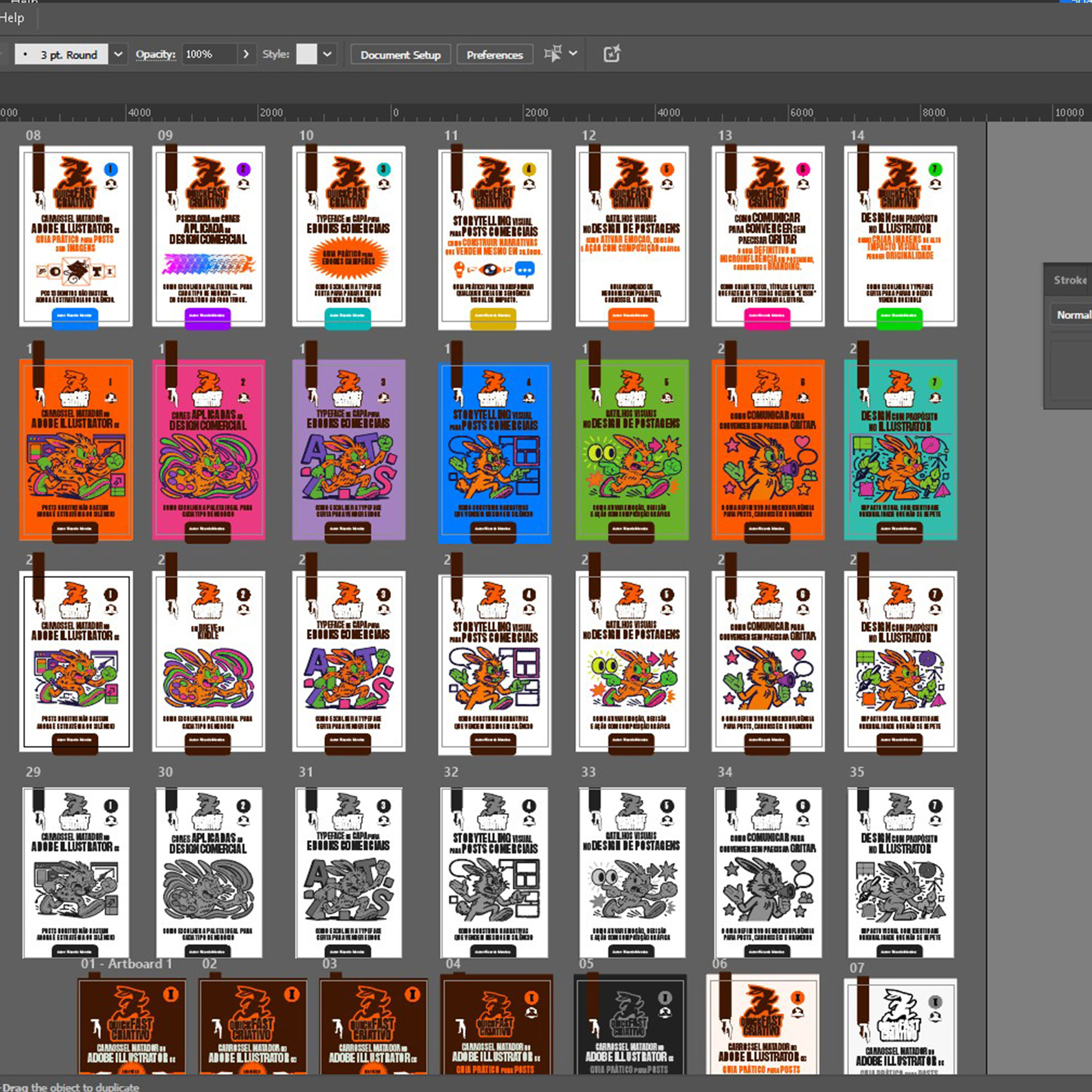Select the blue Storytelling Visual artboard

tap(494, 452)
